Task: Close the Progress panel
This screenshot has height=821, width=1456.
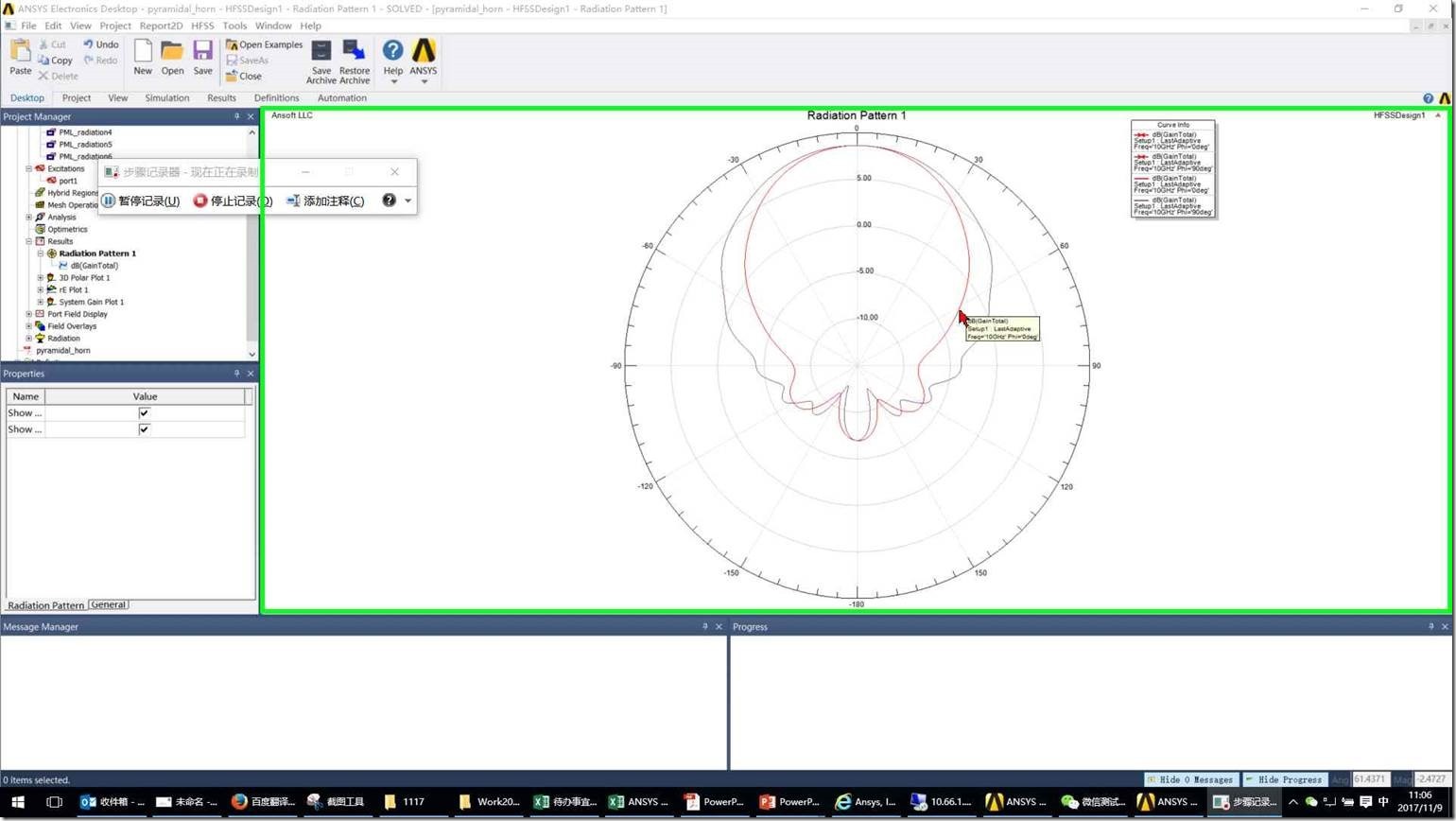Action: click(x=1445, y=626)
